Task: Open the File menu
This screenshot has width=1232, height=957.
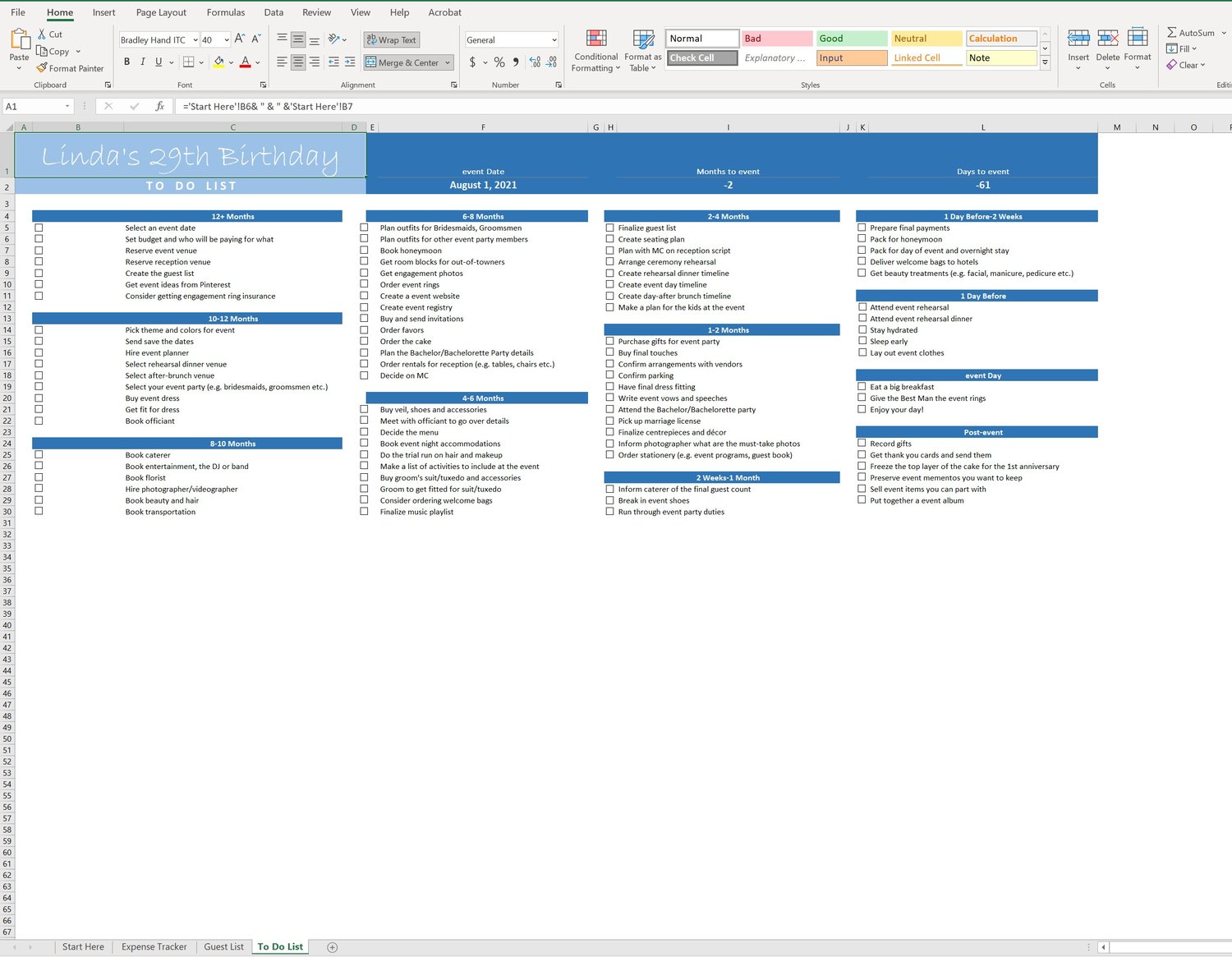Action: (18, 12)
